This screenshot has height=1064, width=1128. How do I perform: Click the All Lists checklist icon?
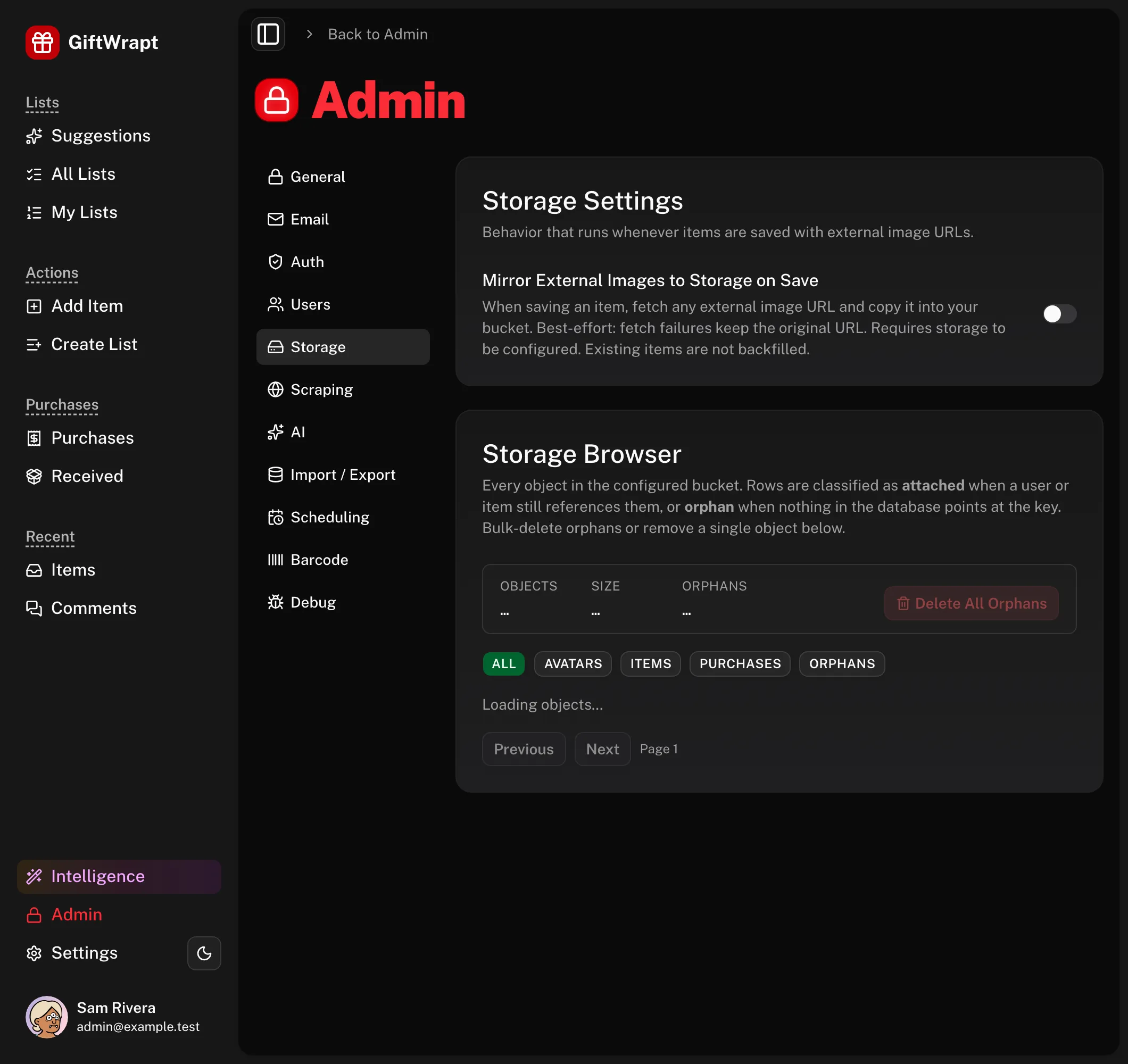pos(34,174)
